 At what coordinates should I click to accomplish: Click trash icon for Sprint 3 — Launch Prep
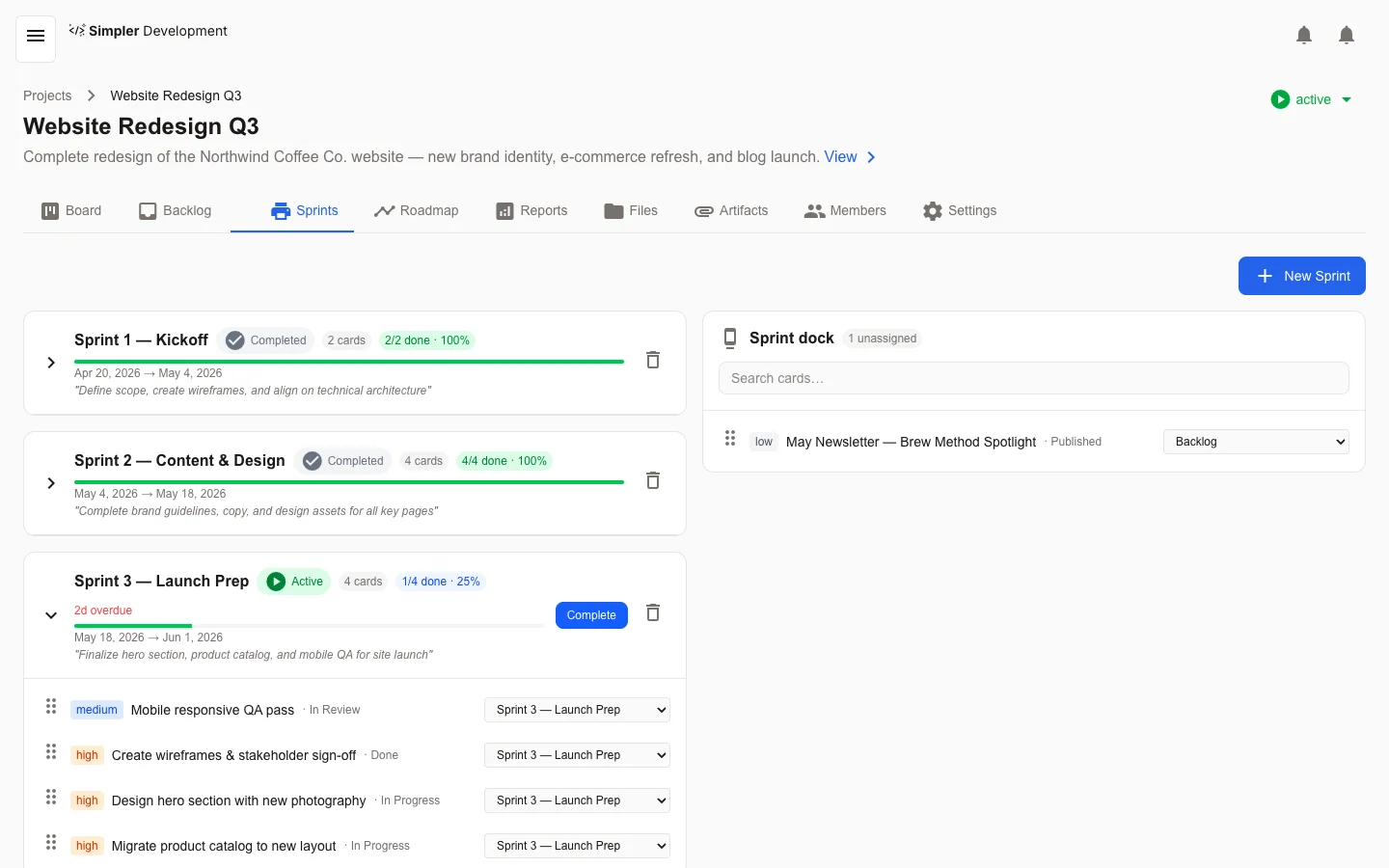(653, 612)
